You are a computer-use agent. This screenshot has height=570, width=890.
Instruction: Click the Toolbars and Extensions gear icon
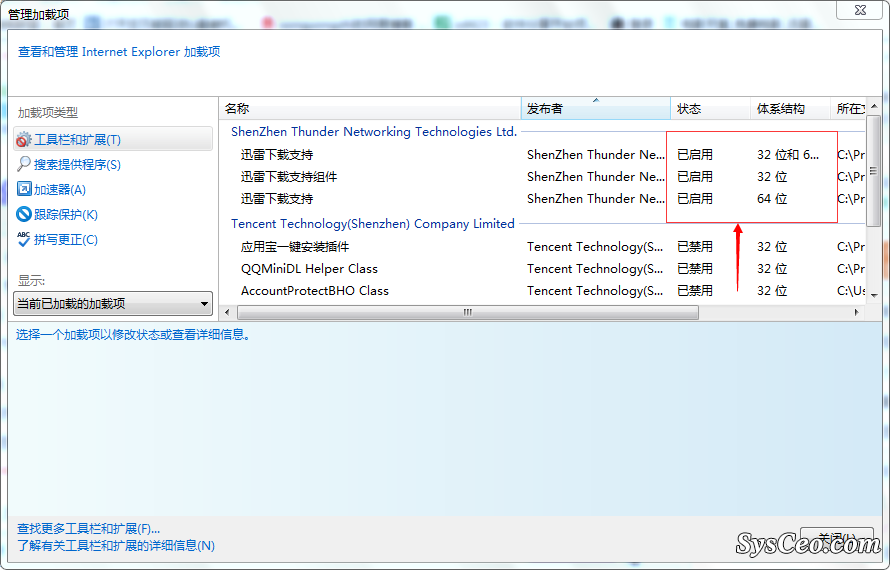point(24,139)
